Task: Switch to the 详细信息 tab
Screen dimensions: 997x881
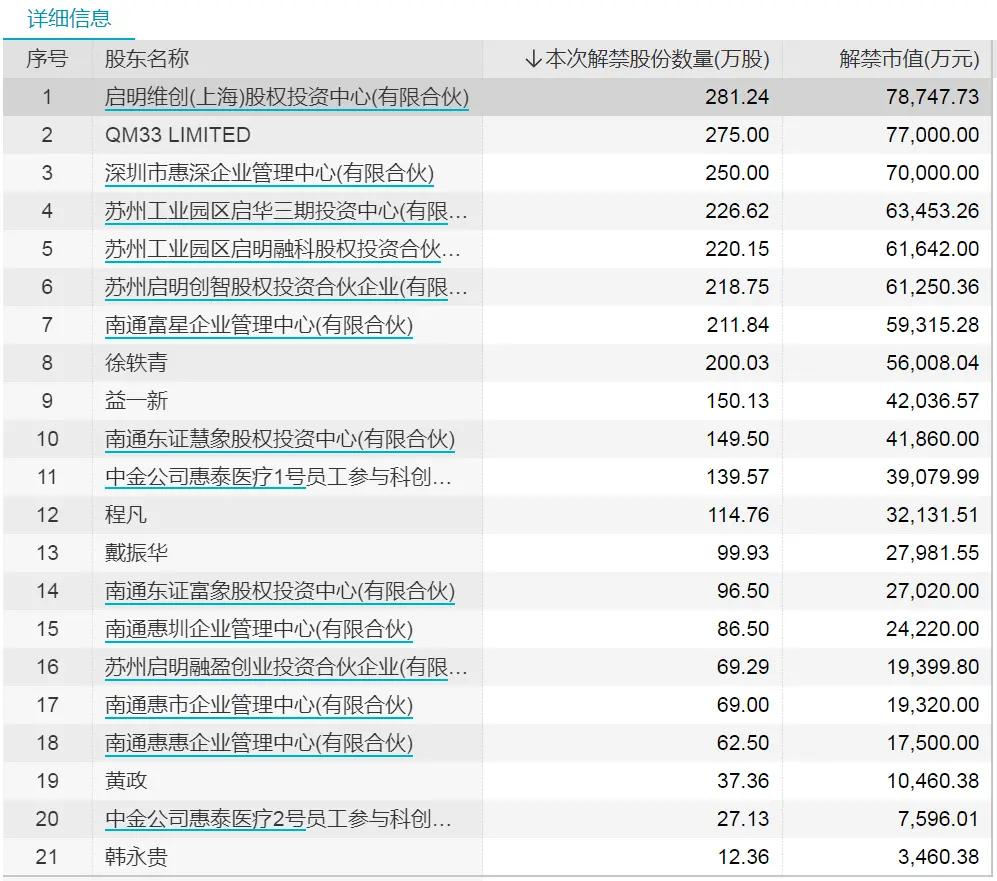Action: pos(69,18)
